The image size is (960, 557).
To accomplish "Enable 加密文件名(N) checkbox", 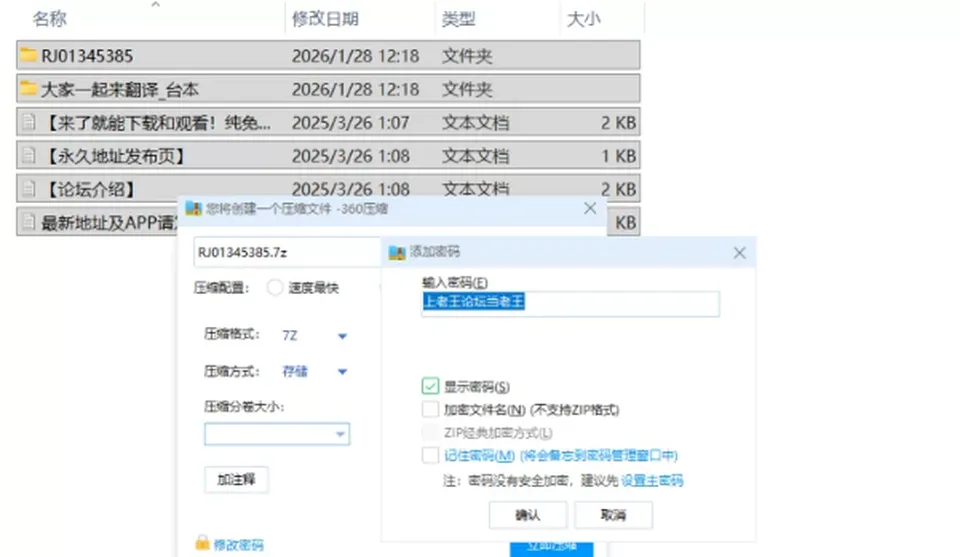I will point(430,409).
